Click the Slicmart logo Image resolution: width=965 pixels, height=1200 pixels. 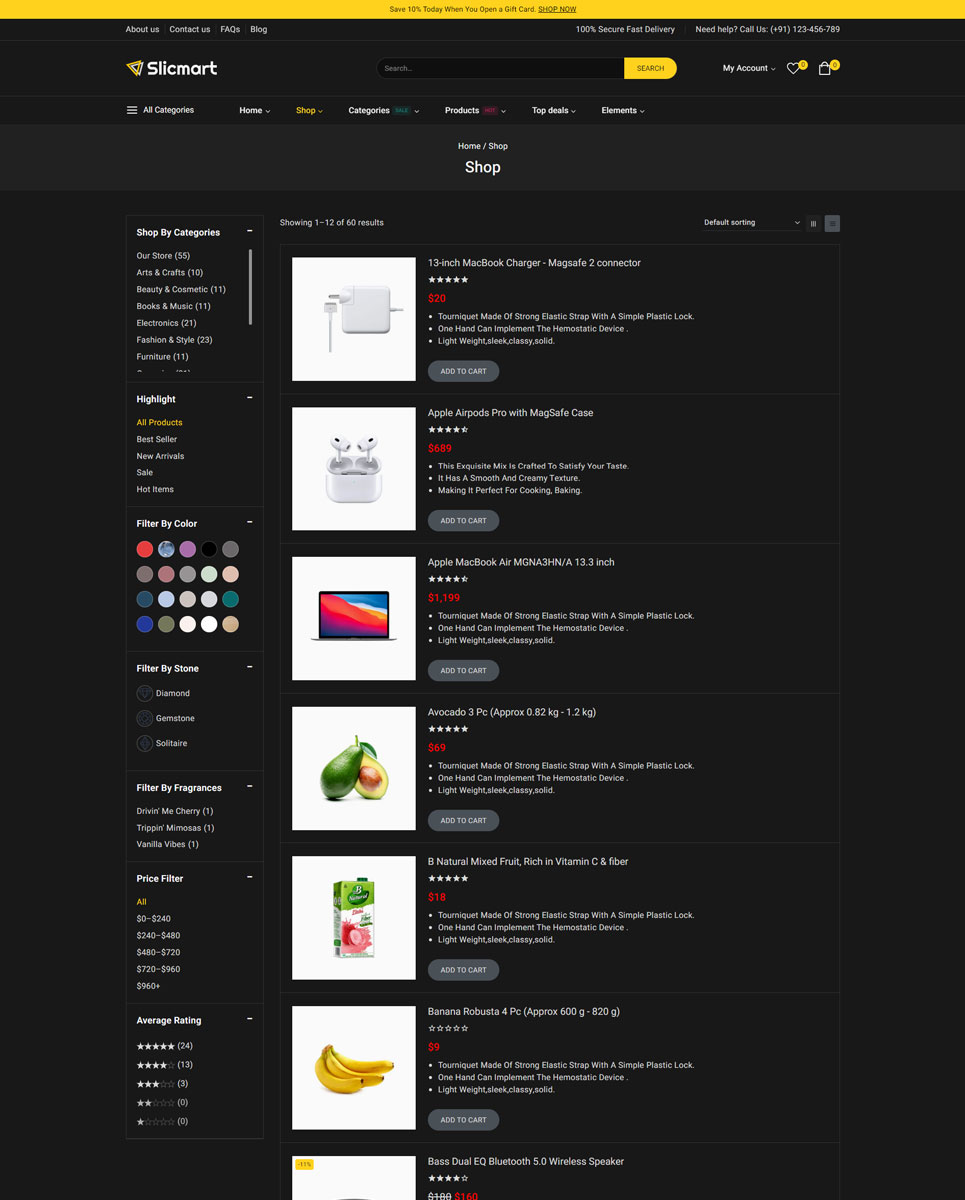point(171,68)
